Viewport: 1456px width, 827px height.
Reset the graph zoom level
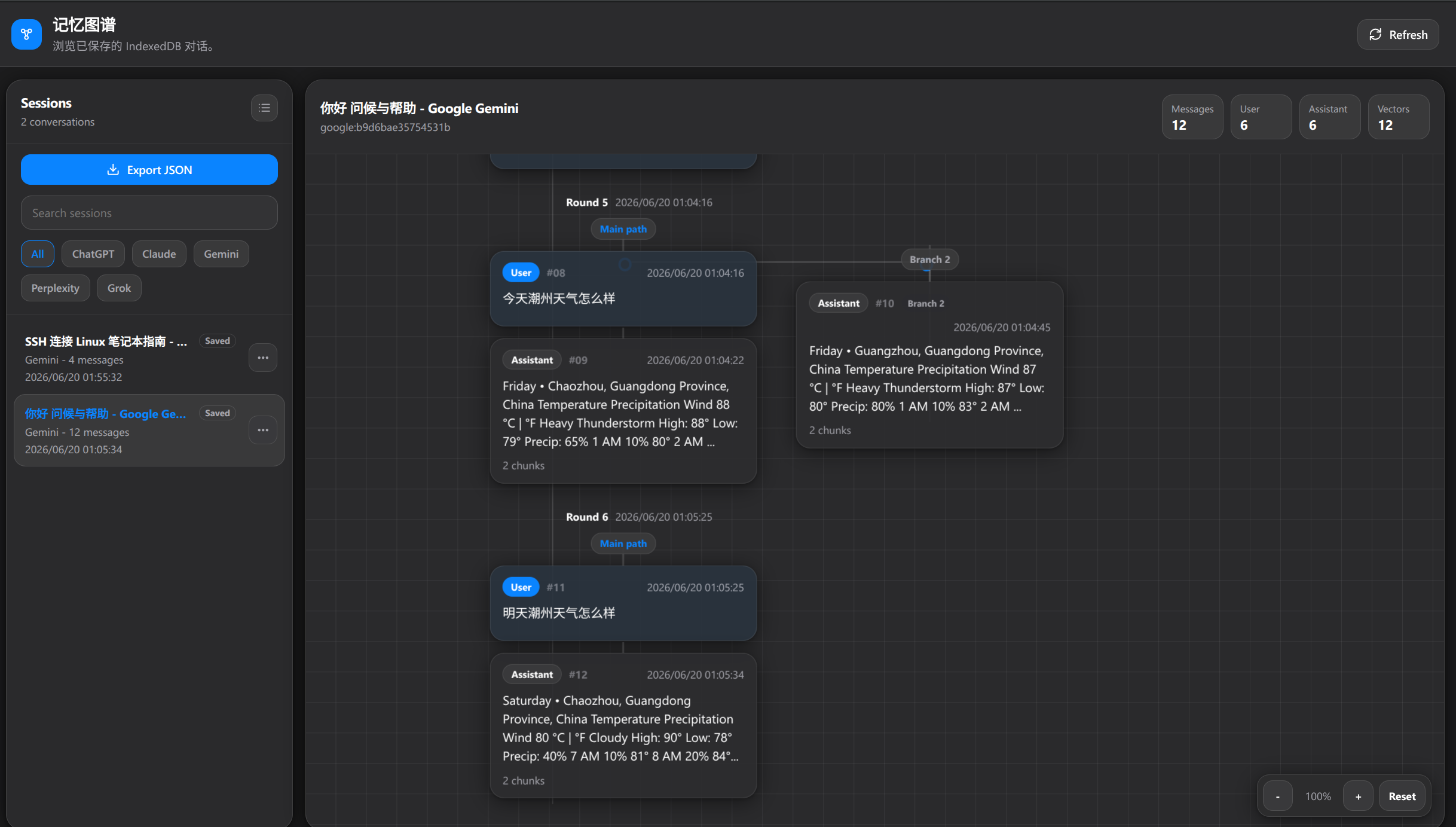coord(1402,796)
